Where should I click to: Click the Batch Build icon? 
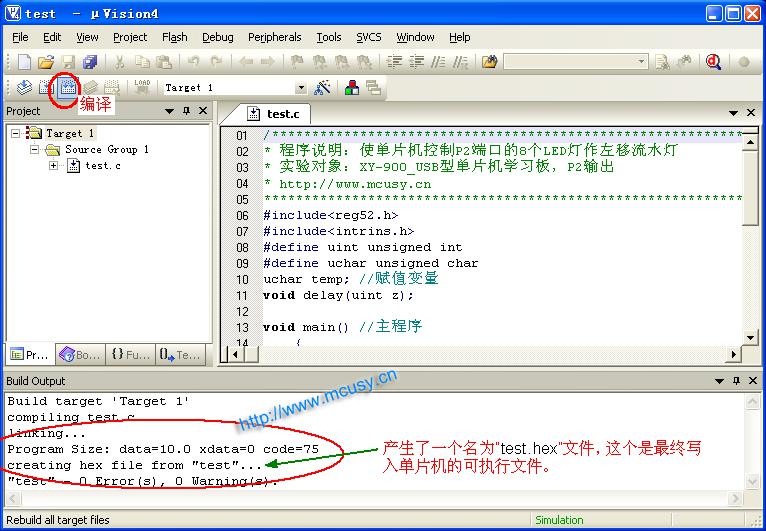(x=90, y=87)
